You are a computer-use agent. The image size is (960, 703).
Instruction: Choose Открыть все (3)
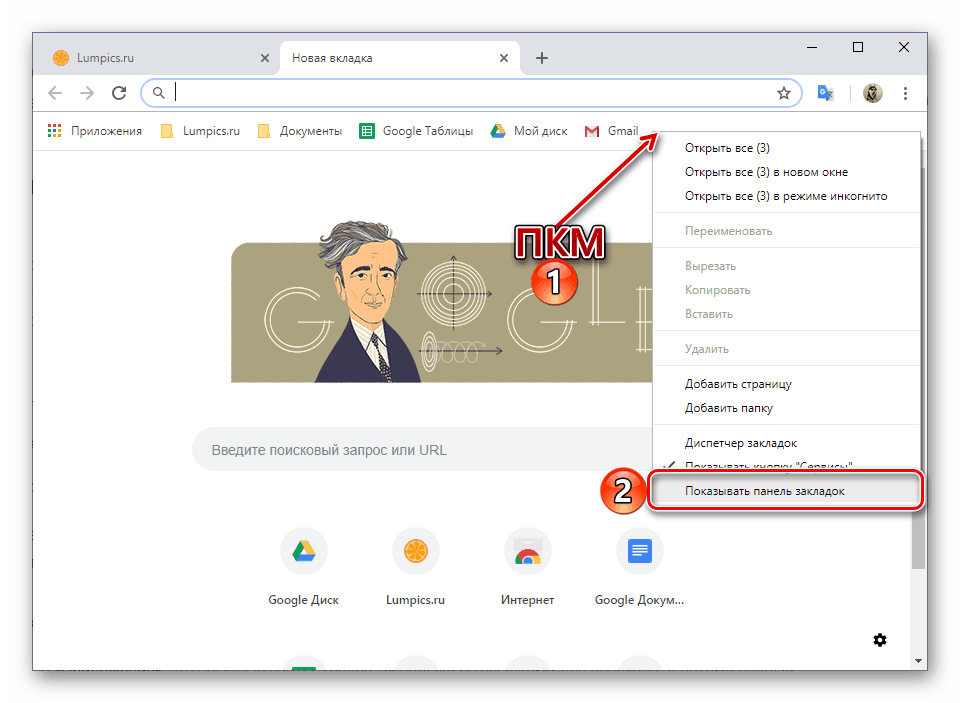787,148
